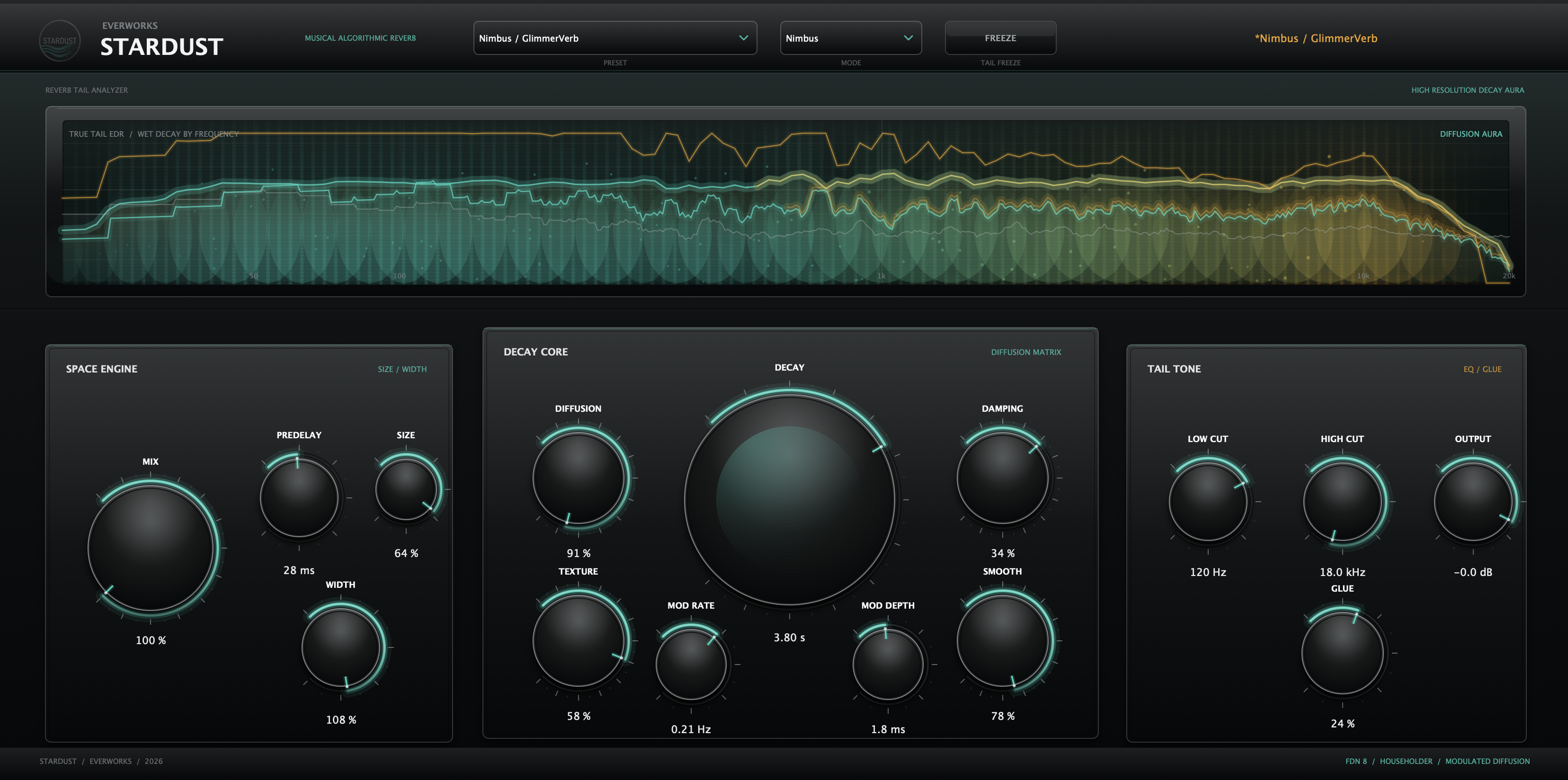Click the GLUE knob
The width and height of the screenshot is (1568, 780).
click(x=1342, y=654)
